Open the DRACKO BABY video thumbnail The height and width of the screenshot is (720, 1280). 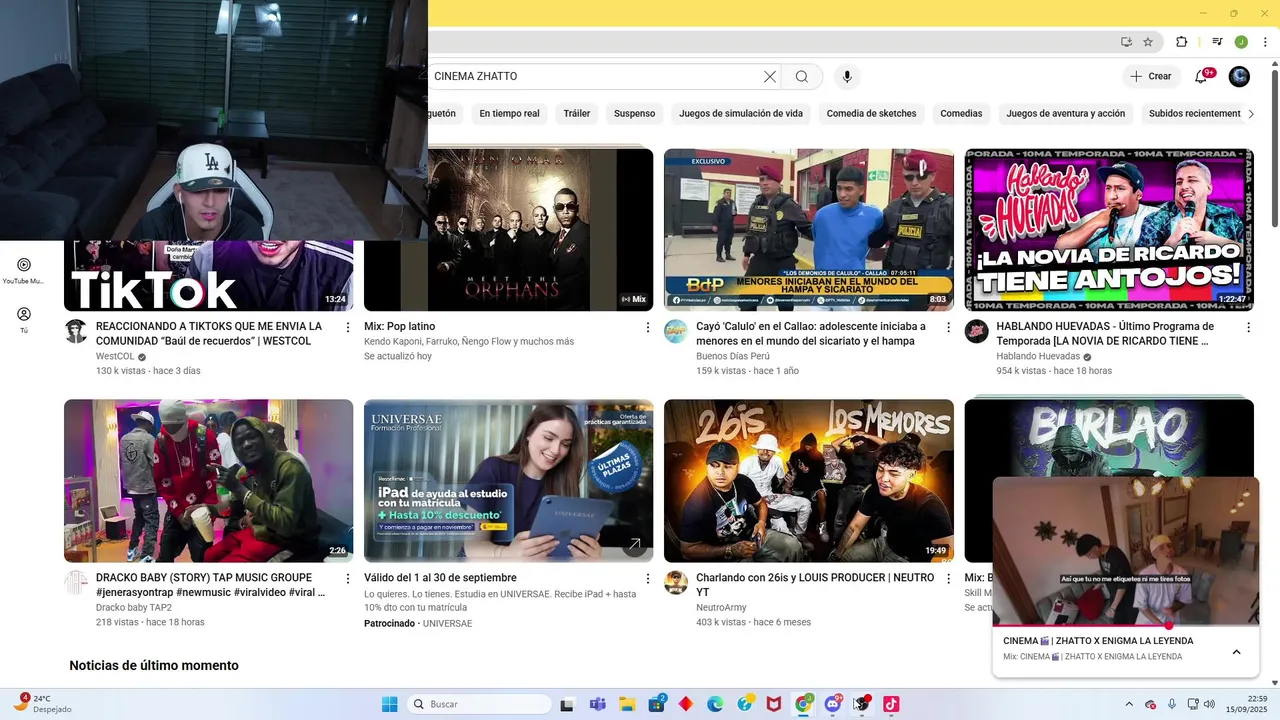[209, 481]
